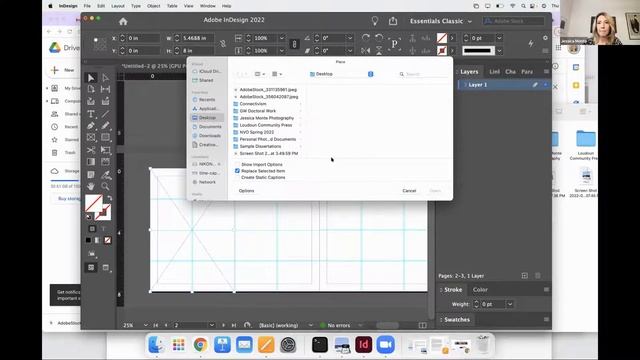Click Open button in Place dialog

435,191
